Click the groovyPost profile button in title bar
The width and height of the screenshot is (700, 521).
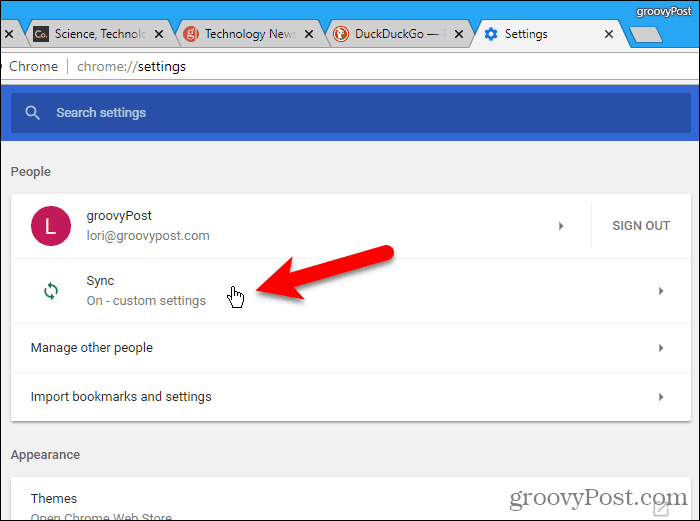pyautogui.click(x=664, y=11)
